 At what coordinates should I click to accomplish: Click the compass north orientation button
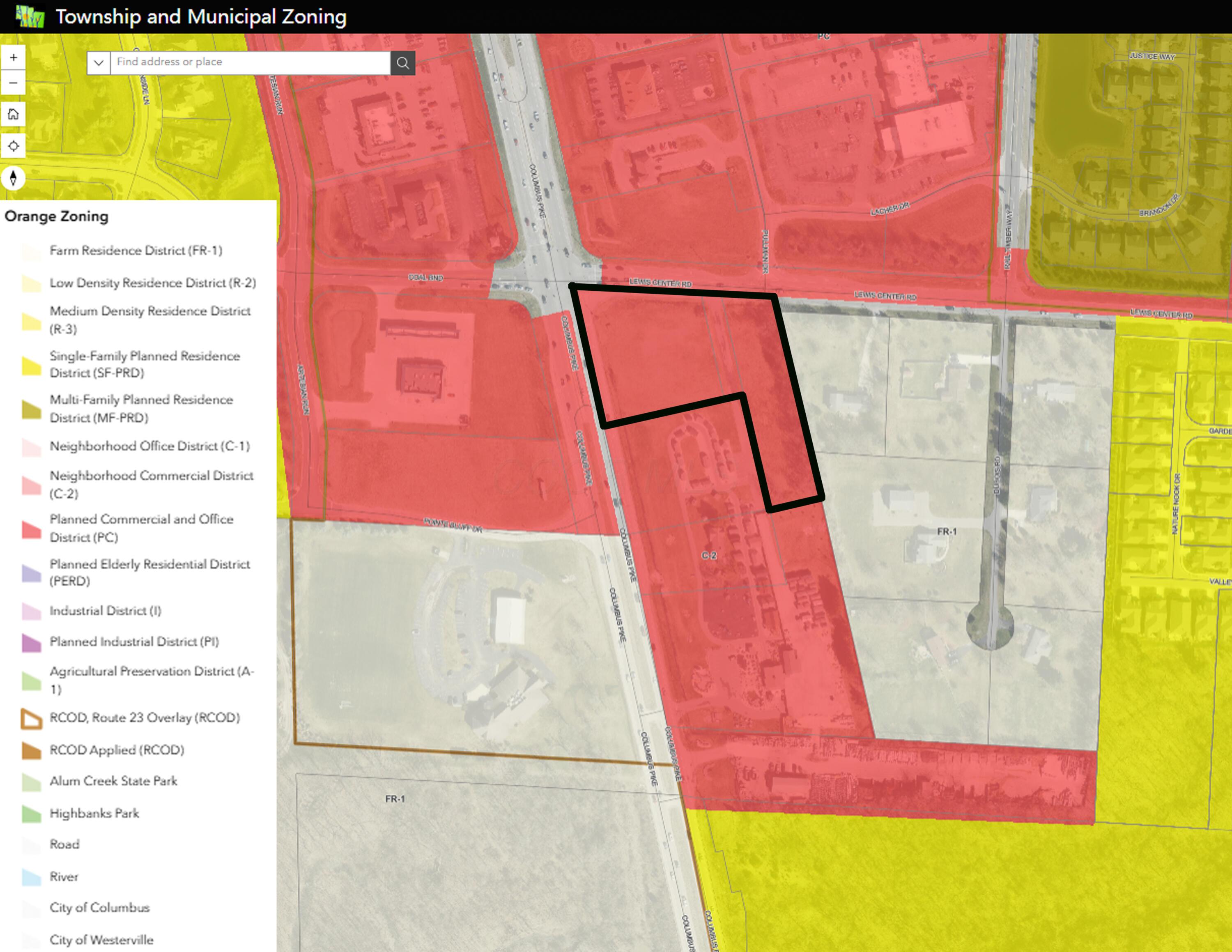pos(13,178)
